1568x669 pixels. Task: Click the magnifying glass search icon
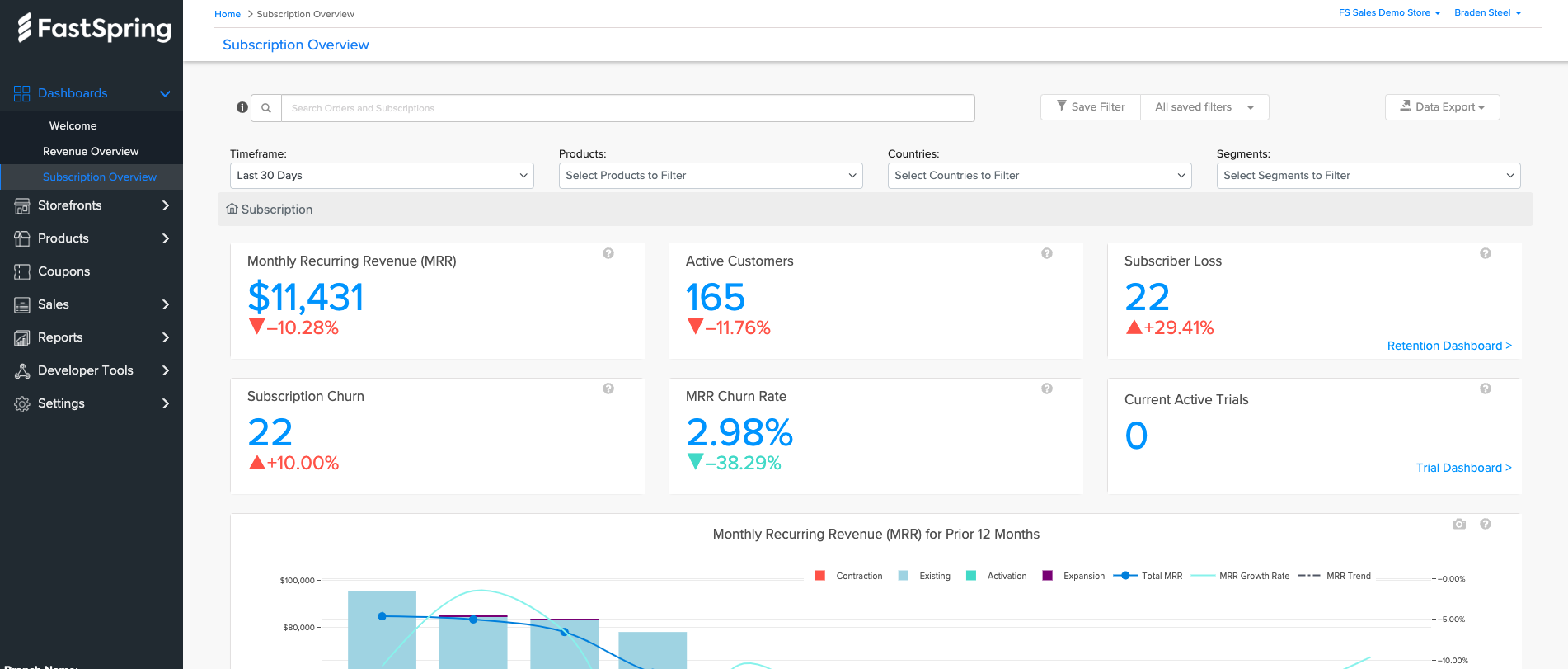[x=266, y=108]
